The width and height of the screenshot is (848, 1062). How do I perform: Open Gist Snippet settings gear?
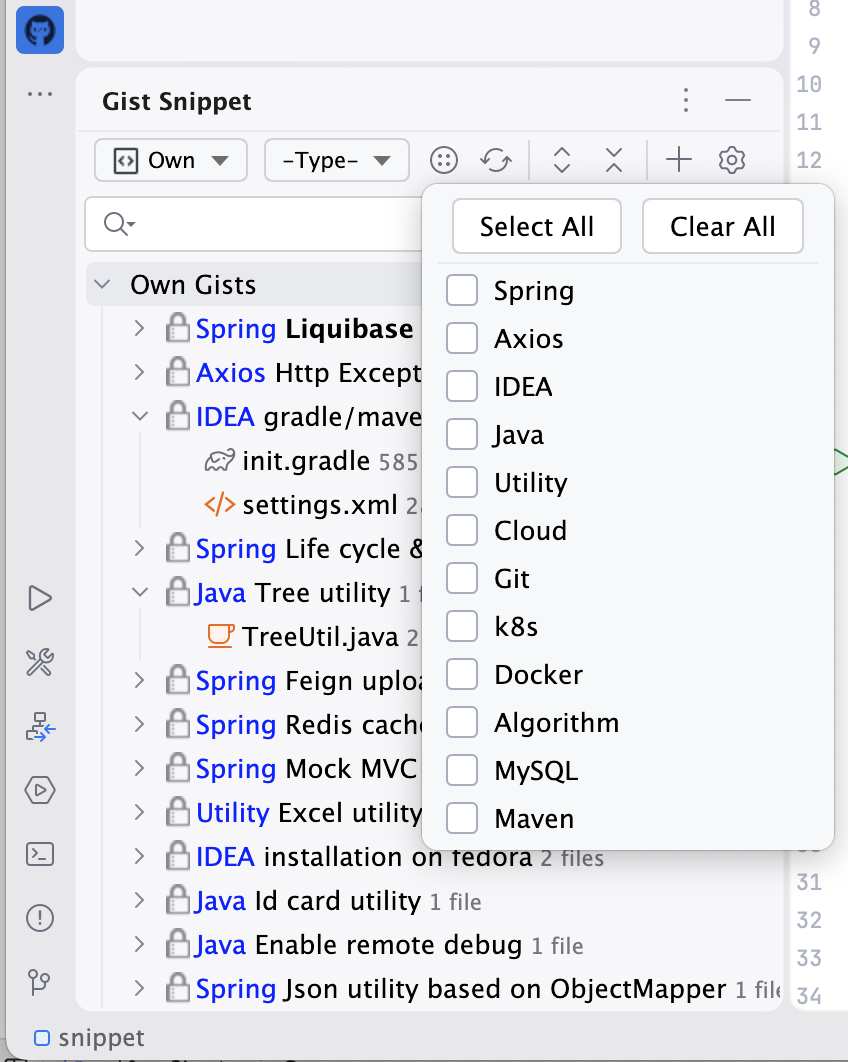[x=732, y=161]
